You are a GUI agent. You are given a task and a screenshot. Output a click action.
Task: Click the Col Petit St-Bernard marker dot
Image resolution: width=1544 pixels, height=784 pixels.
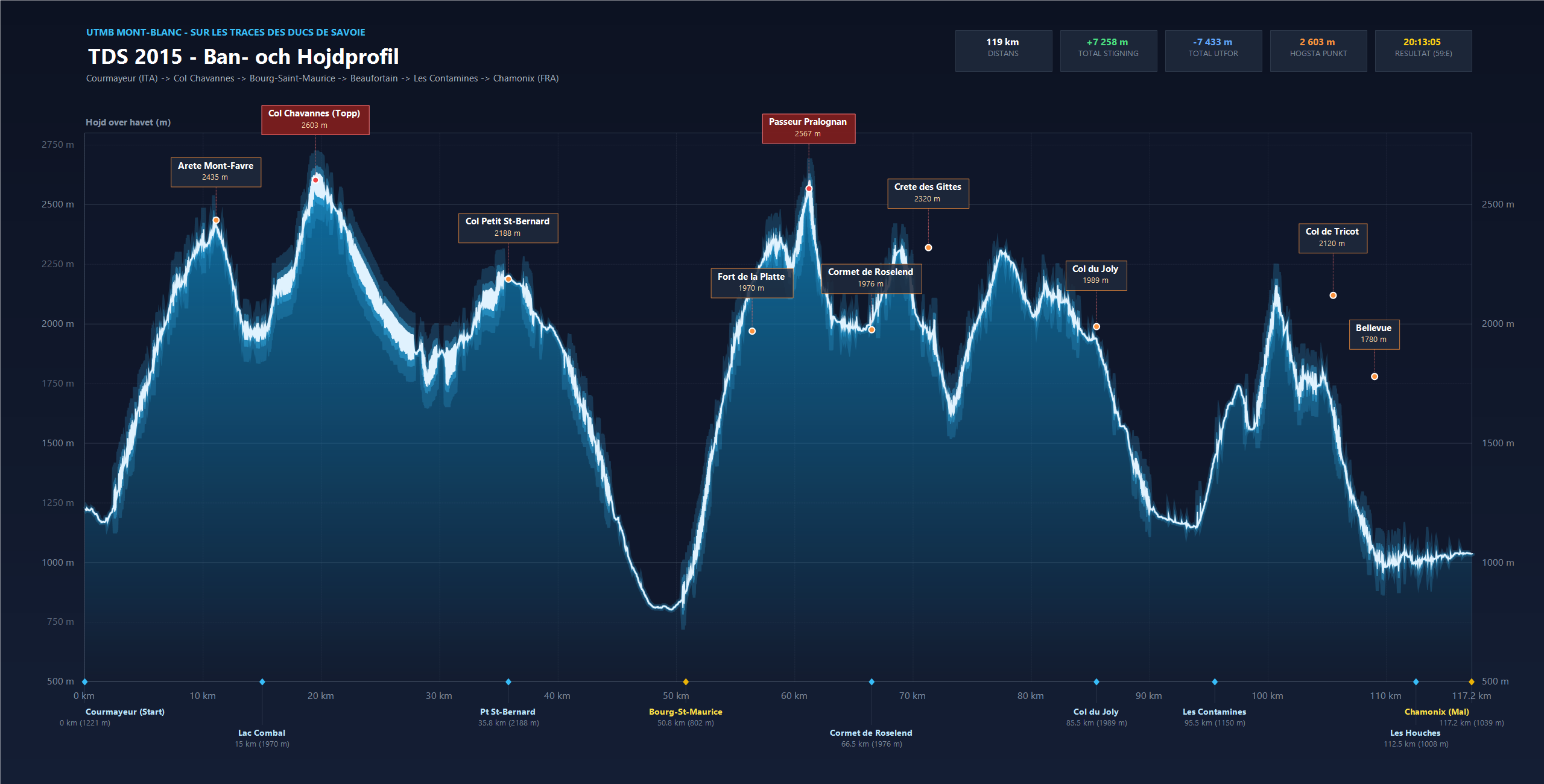[x=508, y=279]
